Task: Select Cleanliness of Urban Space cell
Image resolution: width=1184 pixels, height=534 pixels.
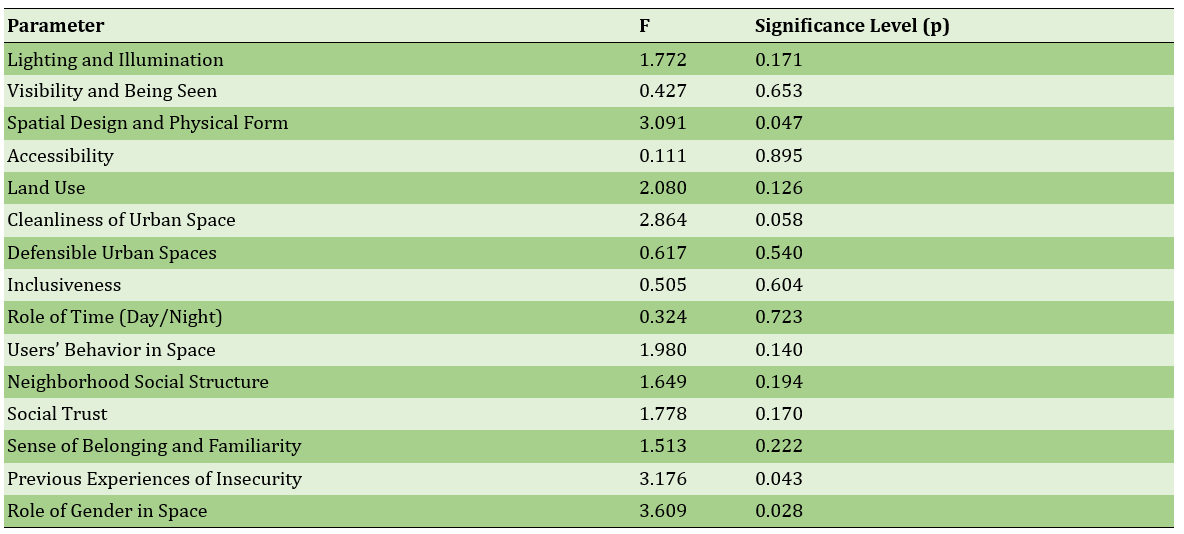Action: pyautogui.click(x=121, y=220)
